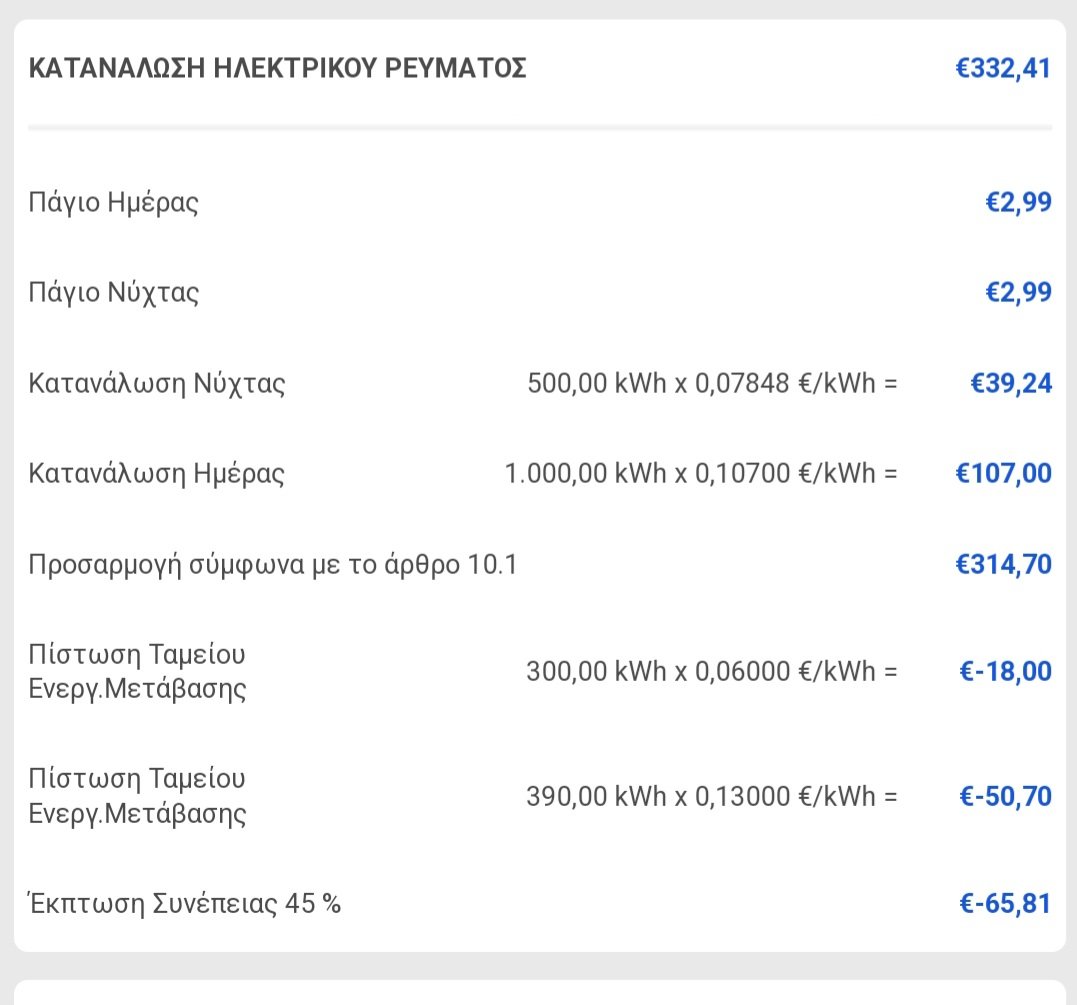Select the Πάγιο Ημέρας row label
1077x1005 pixels.
(113, 203)
